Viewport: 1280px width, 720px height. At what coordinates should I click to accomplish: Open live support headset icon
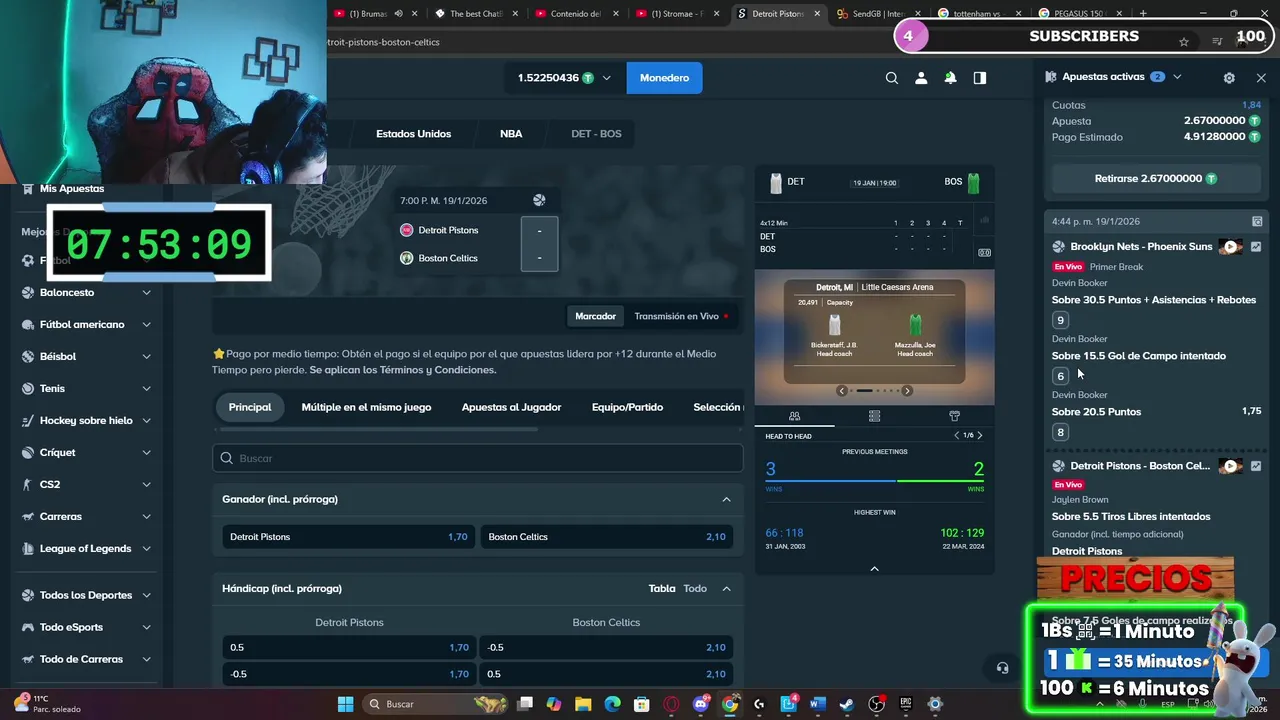(1002, 668)
